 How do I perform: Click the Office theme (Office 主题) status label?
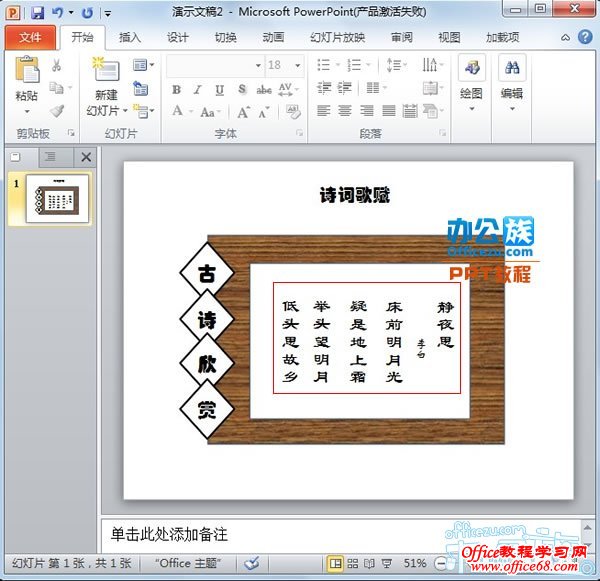point(189,563)
